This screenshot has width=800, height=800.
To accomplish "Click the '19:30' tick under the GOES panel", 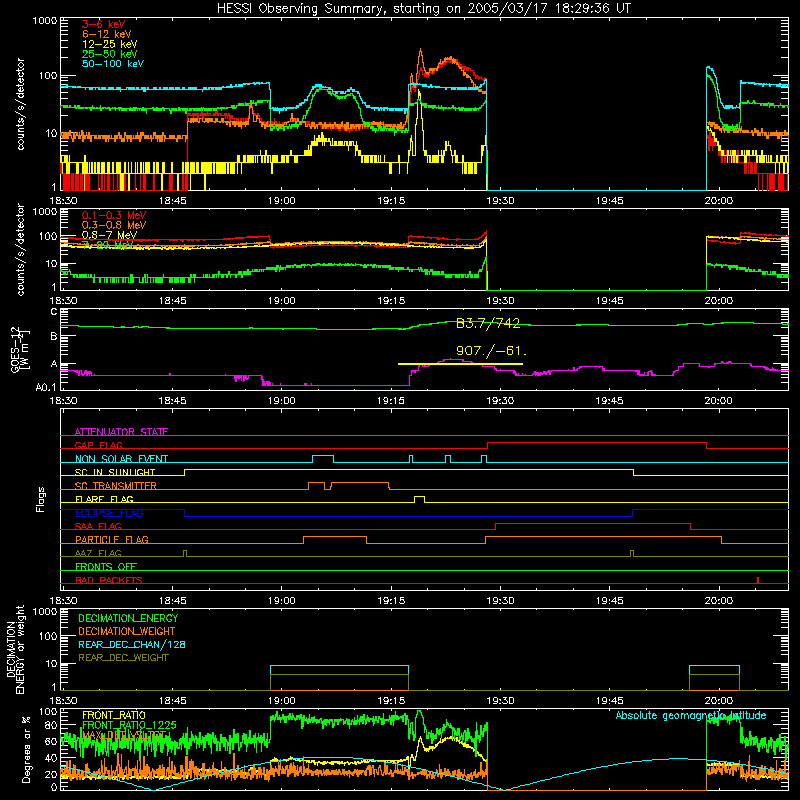I will 500,401.
